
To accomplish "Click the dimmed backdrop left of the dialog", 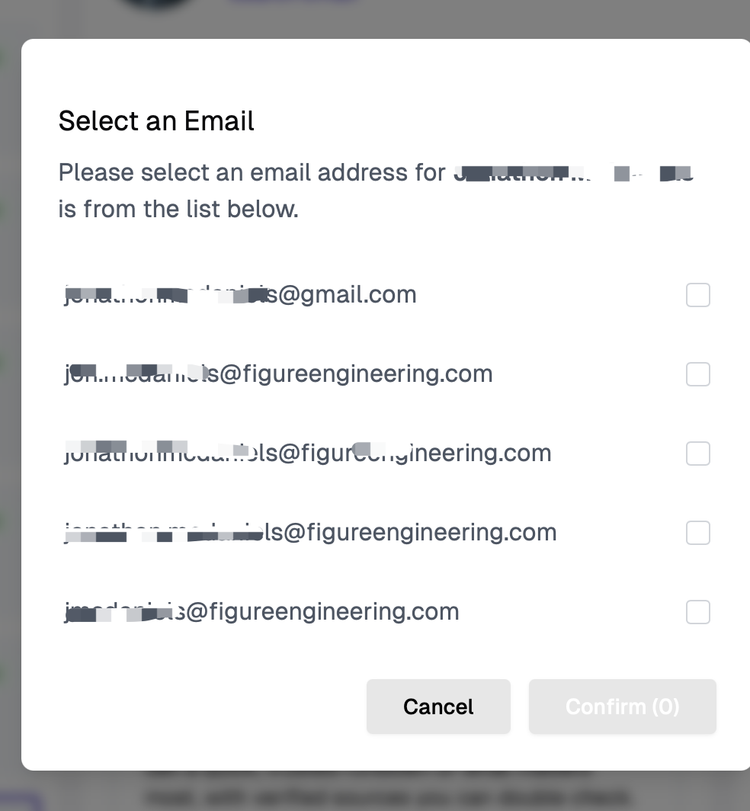I will point(10,400).
